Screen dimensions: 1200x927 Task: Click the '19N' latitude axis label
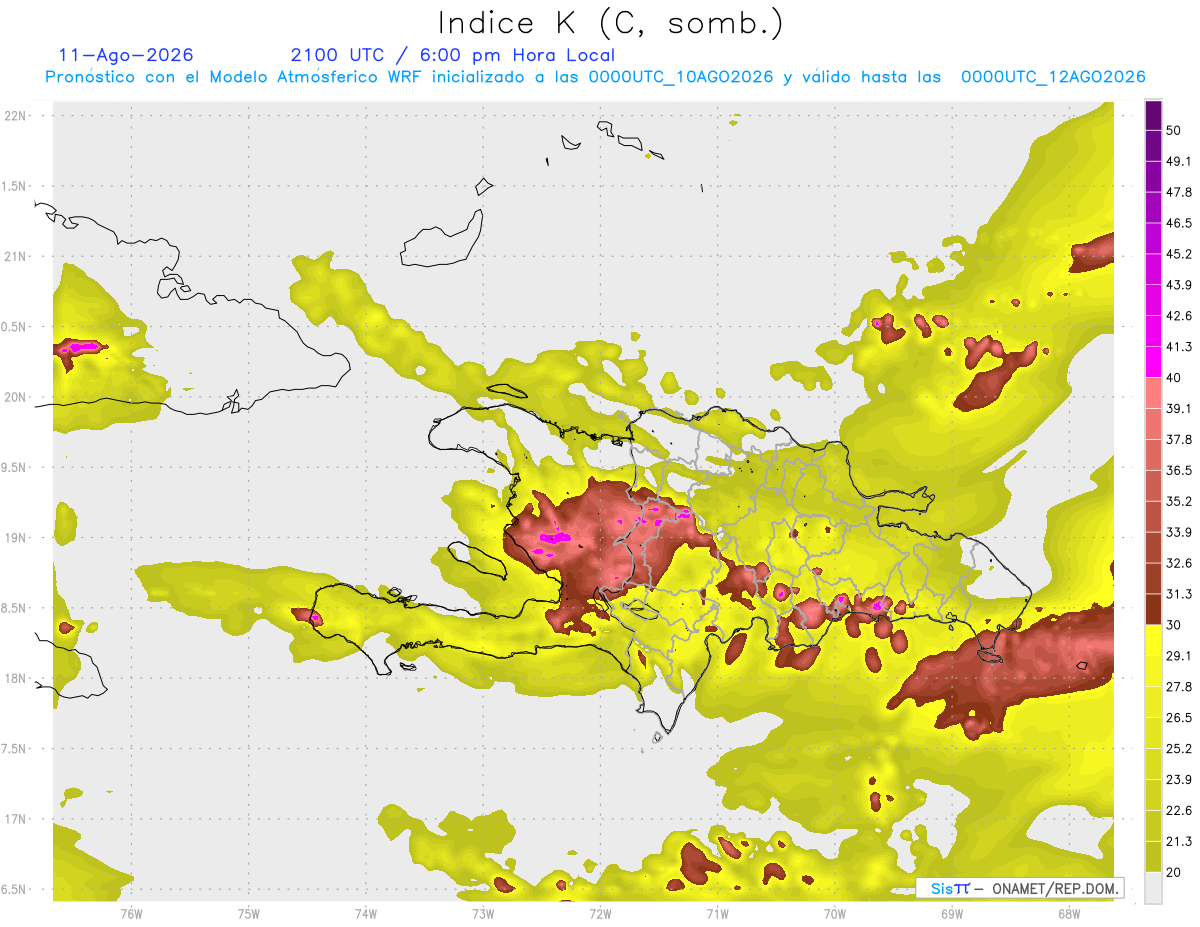coord(16,538)
